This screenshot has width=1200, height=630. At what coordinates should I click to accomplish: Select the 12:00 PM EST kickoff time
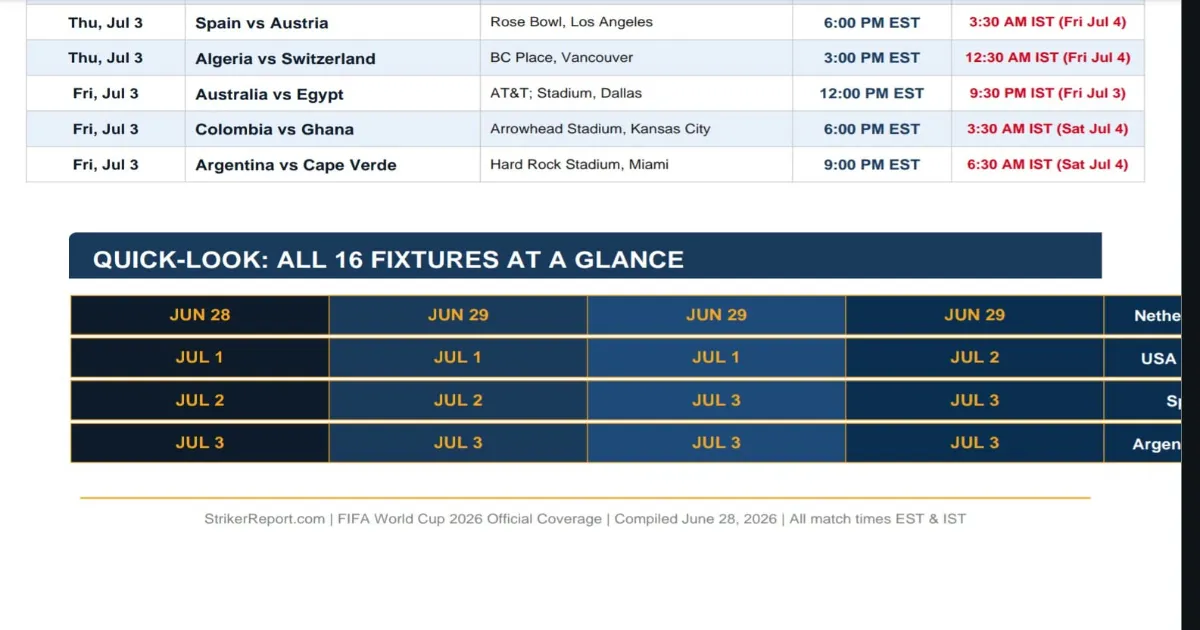(x=872, y=93)
